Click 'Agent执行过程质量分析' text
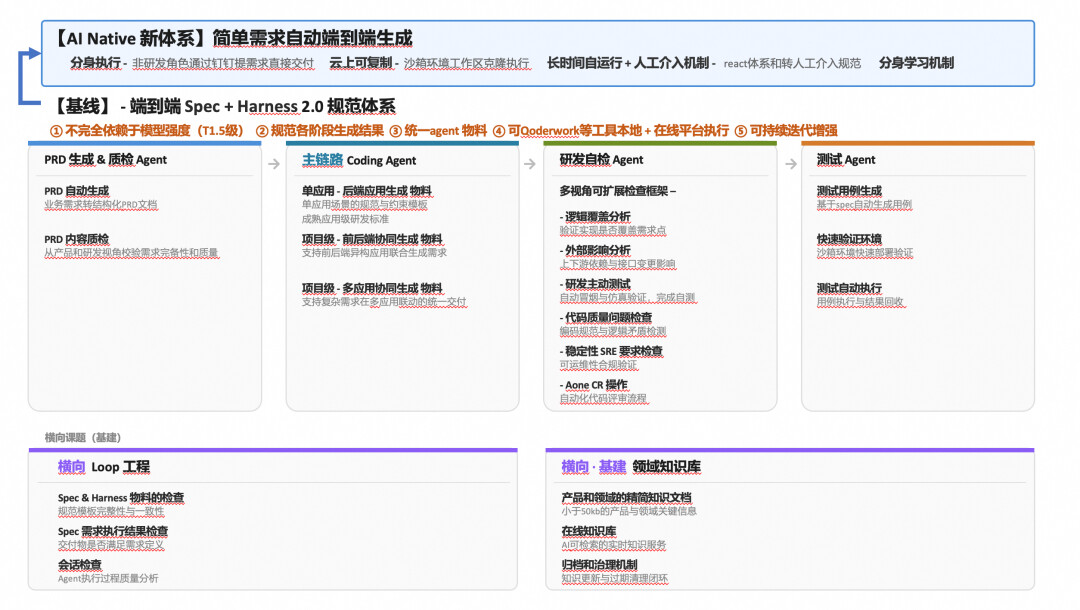 pos(108,578)
